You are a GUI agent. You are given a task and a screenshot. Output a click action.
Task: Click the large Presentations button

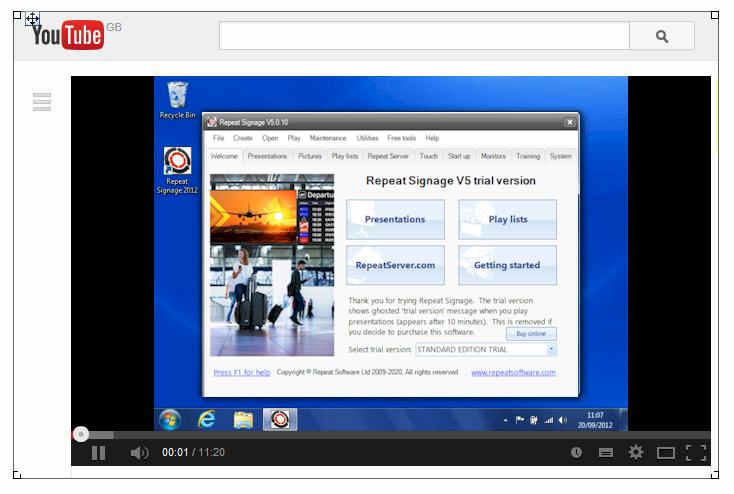click(395, 219)
